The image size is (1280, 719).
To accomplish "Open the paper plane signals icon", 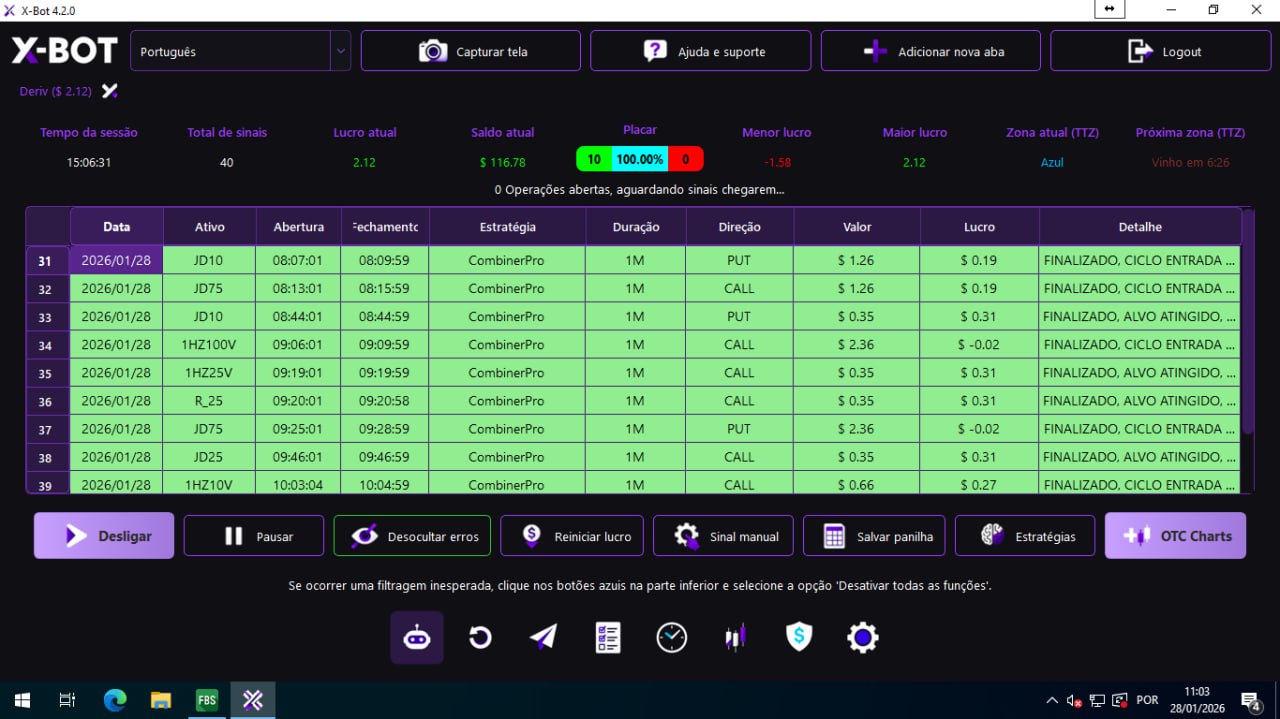I will pyautogui.click(x=543, y=637).
